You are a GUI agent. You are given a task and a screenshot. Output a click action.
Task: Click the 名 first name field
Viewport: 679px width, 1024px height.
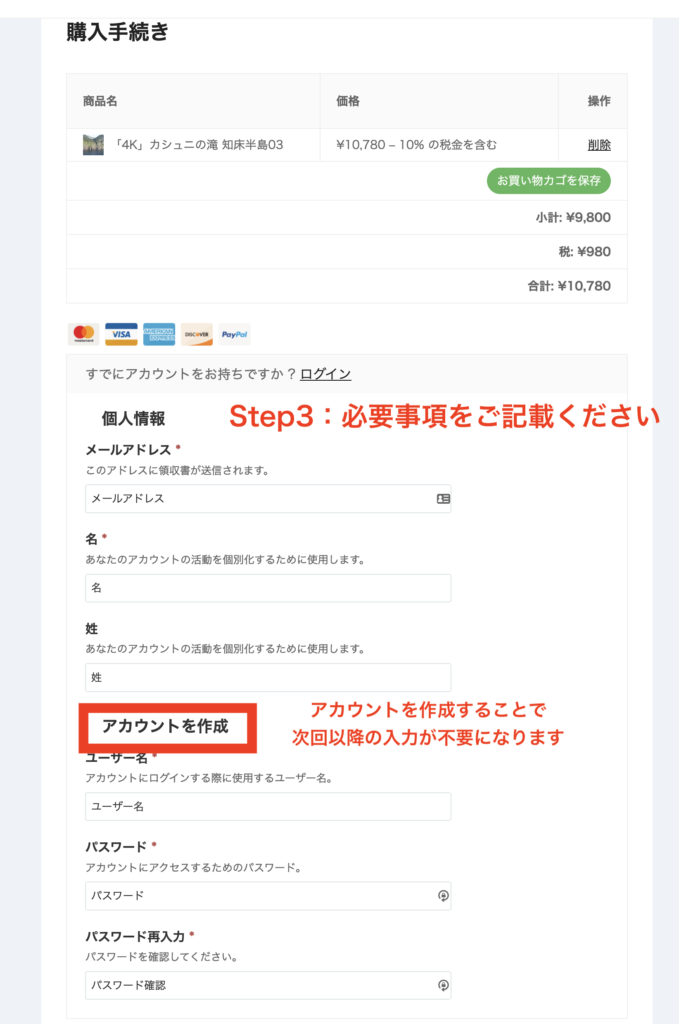coord(268,588)
